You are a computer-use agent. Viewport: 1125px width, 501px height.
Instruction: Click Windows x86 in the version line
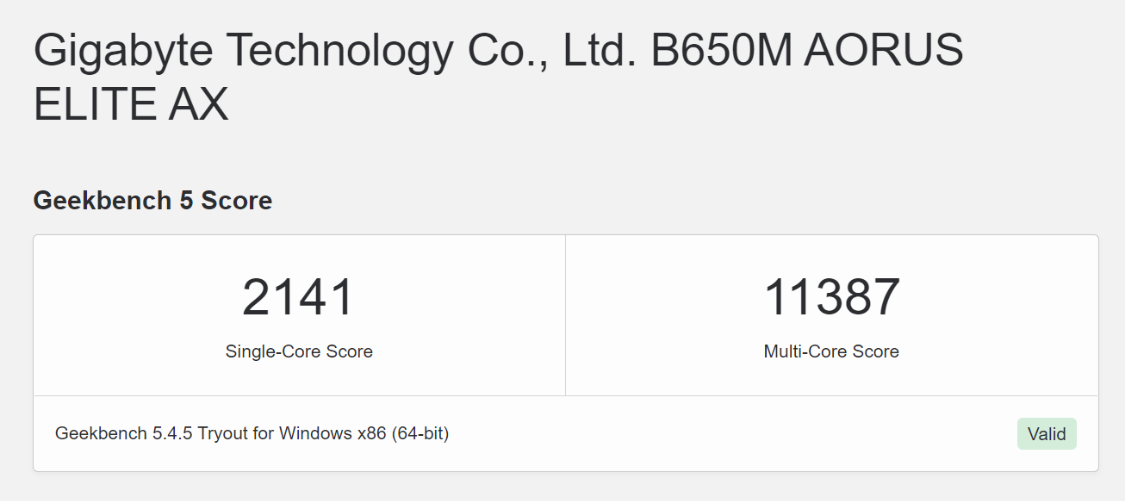[333, 434]
